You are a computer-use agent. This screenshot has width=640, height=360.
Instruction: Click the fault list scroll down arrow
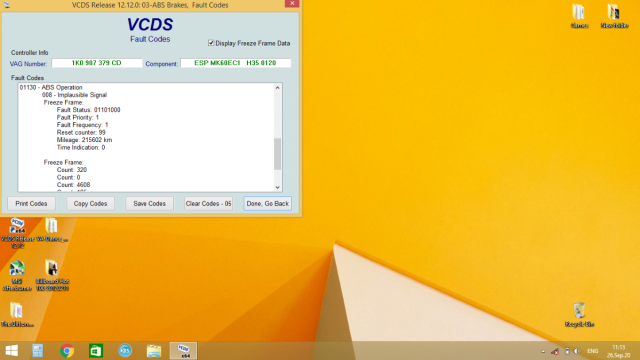click(278, 187)
